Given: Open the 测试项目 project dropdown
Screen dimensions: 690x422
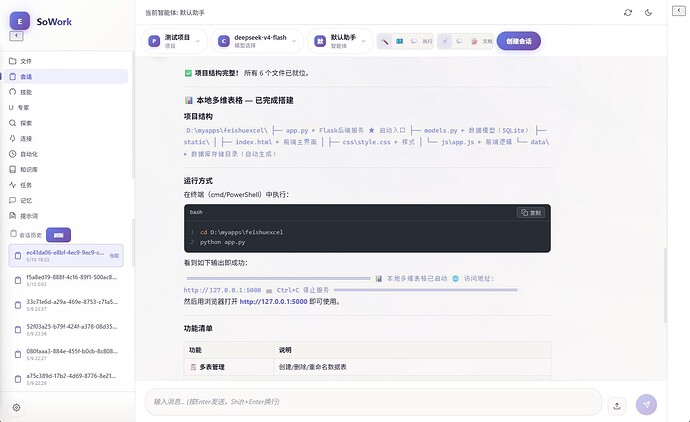Looking at the screenshot, I should click(x=174, y=41).
